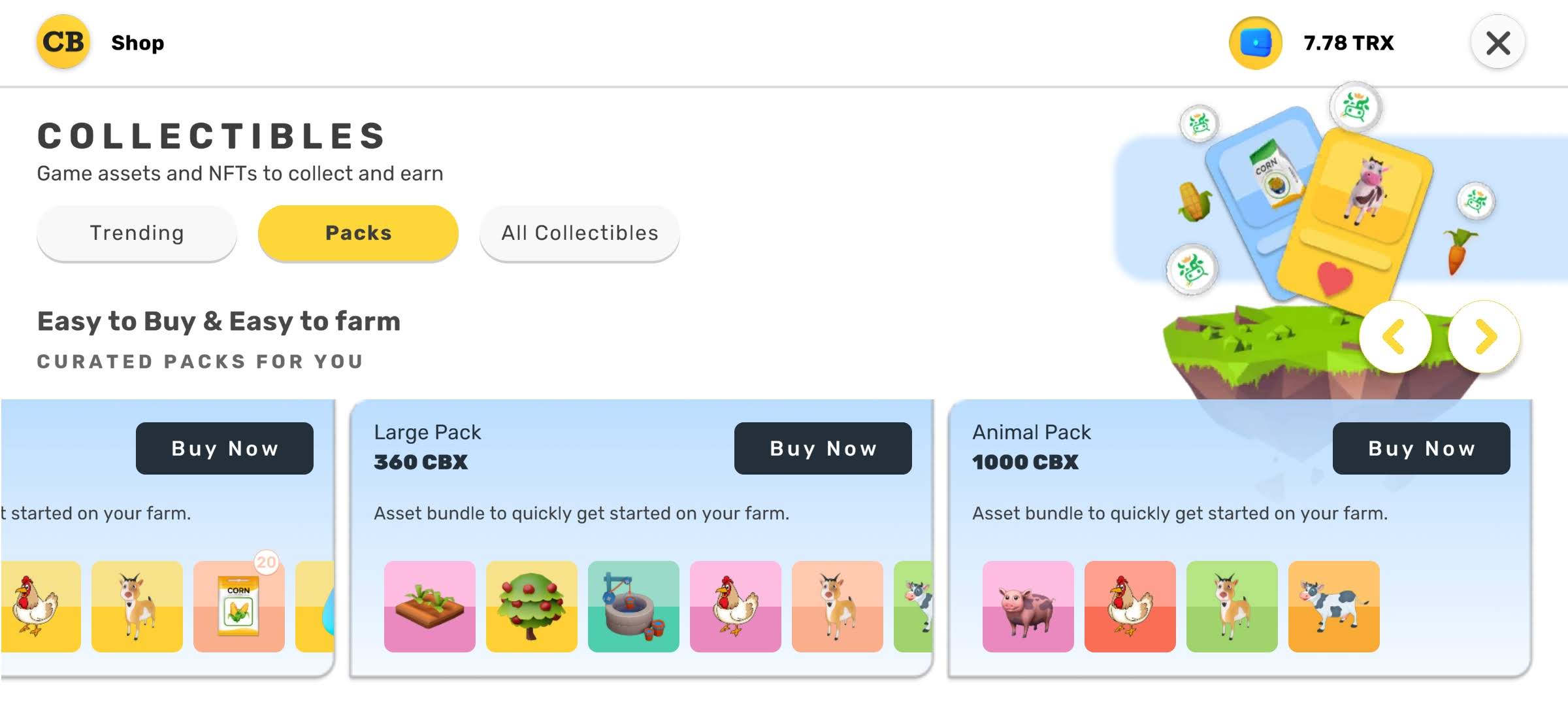Image resolution: width=1568 pixels, height=706 pixels.
Task: Close the shop with X button
Action: (x=1497, y=43)
